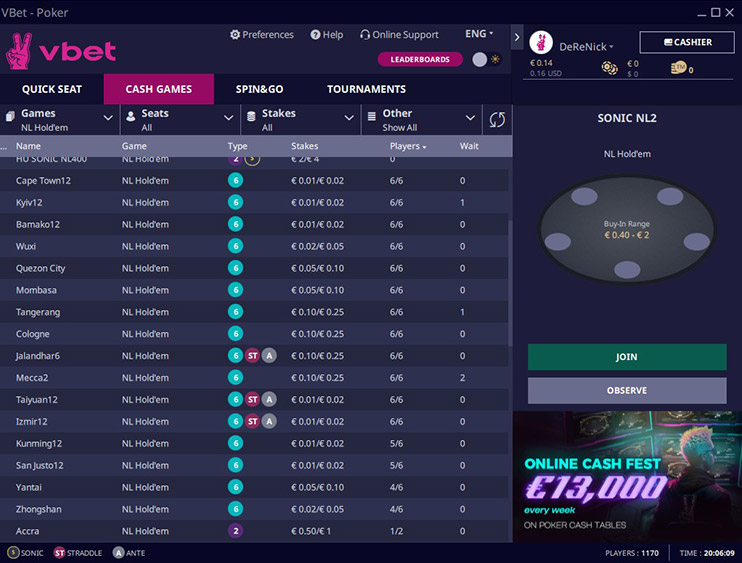The height and width of the screenshot is (563, 742).
Task: Open the Cashier
Action: pos(687,42)
